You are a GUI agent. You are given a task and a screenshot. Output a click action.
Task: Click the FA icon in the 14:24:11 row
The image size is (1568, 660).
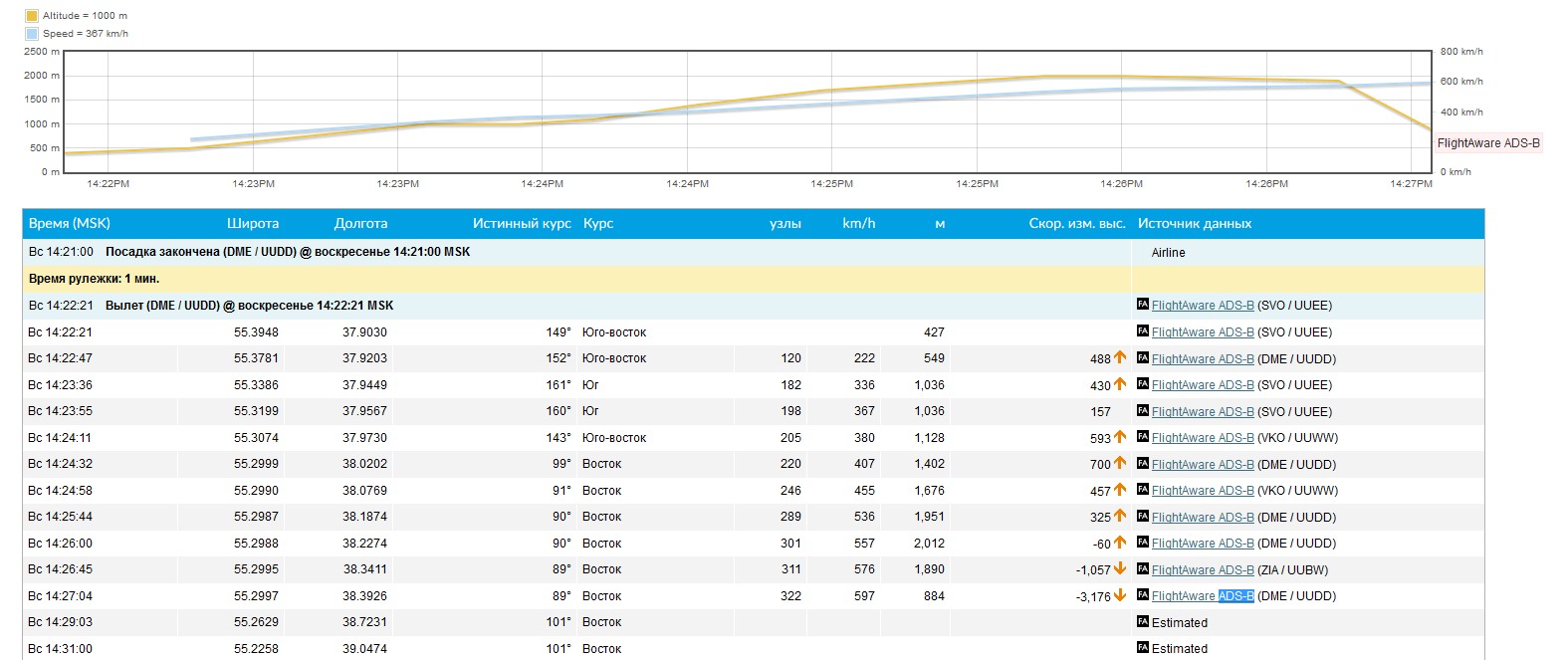(x=1143, y=437)
